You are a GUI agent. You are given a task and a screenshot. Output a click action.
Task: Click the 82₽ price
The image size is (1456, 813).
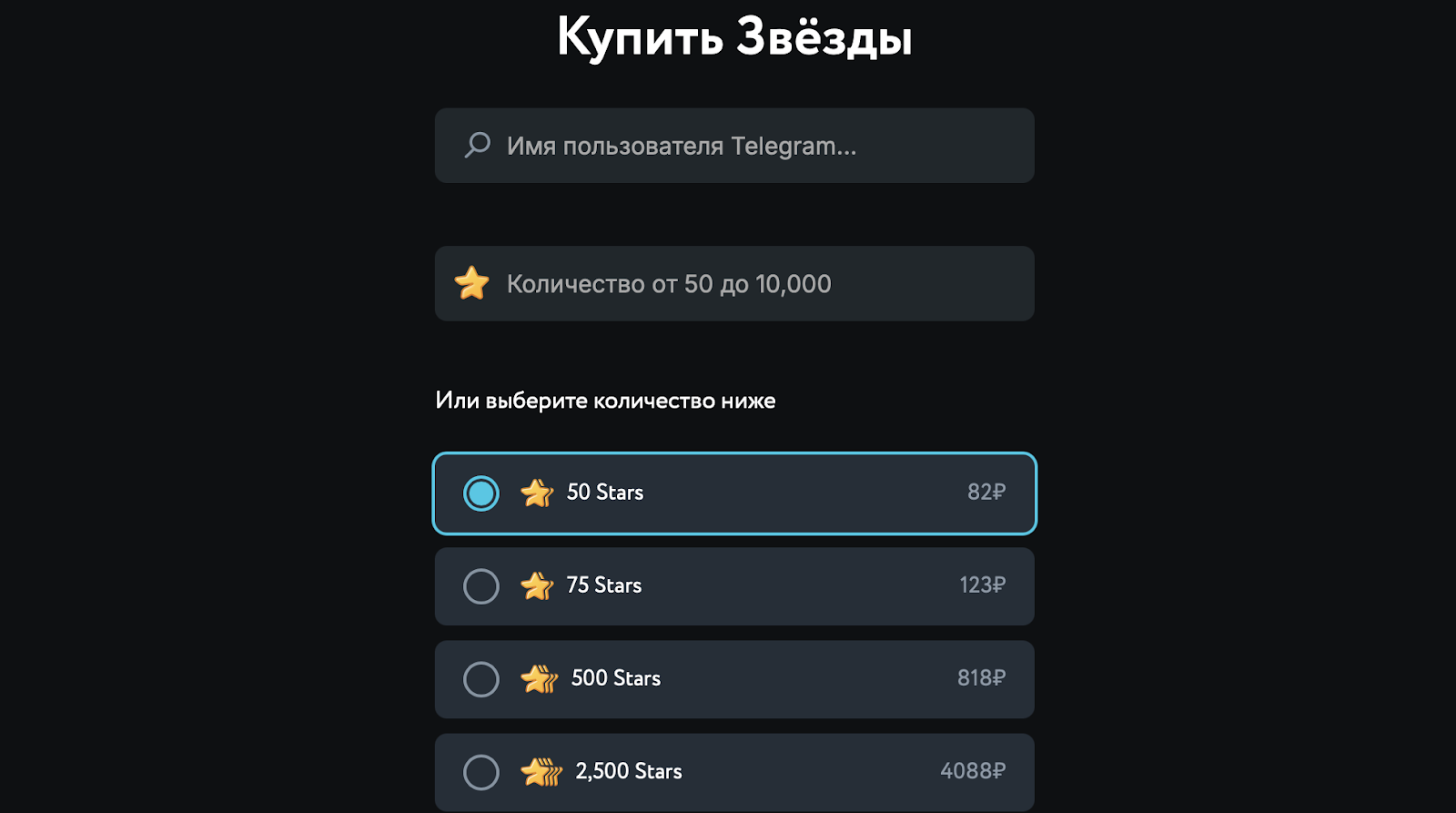986,493
